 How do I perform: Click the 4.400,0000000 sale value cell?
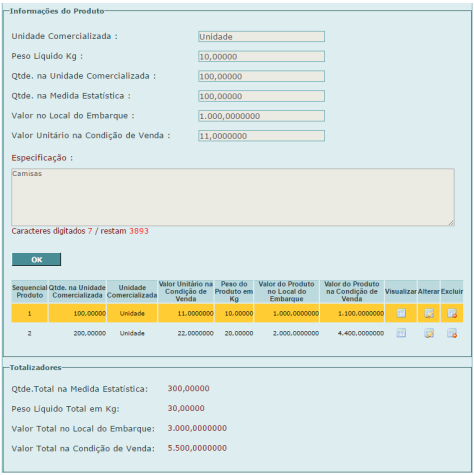pos(352,333)
